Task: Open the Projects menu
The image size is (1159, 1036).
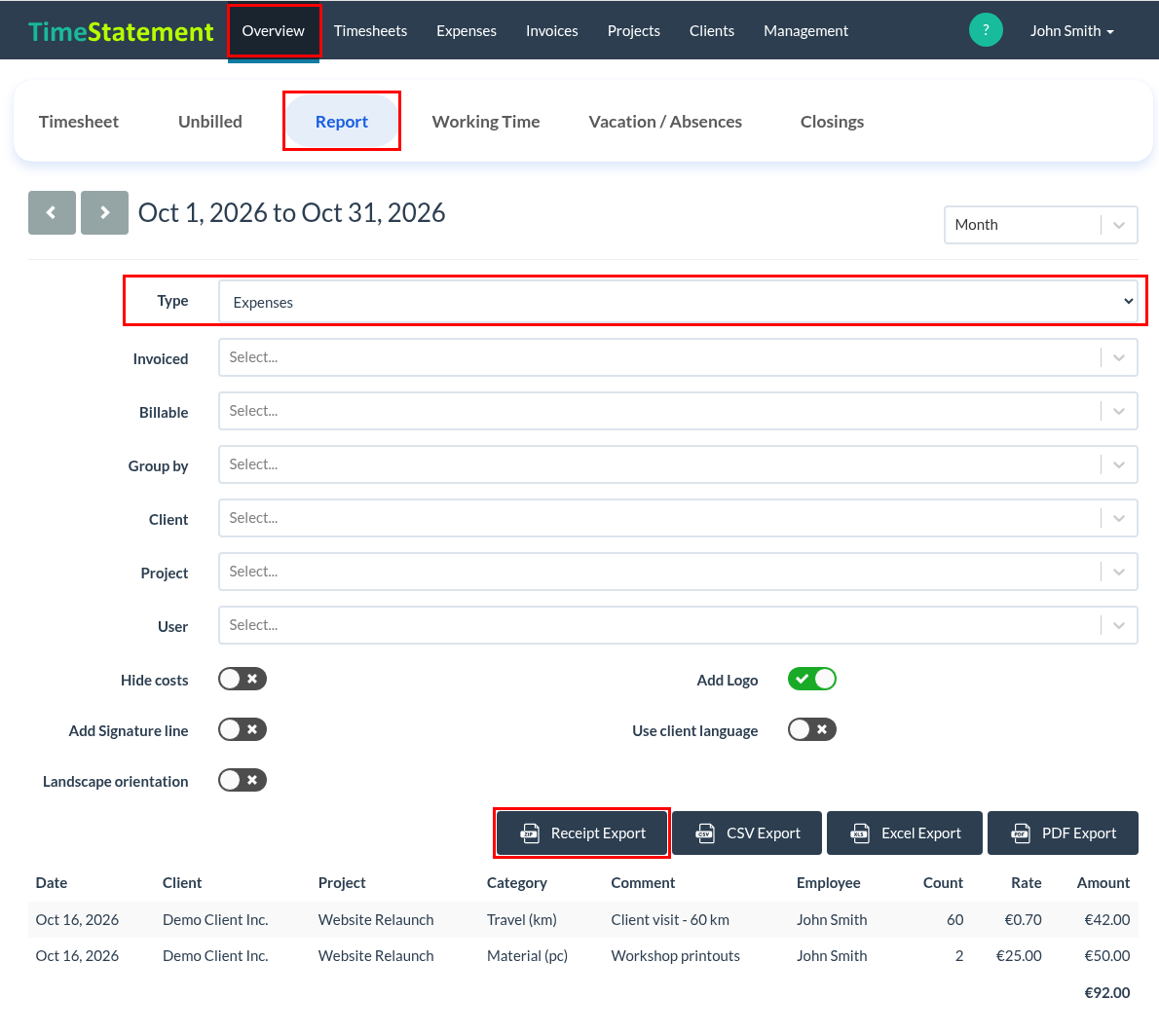Action: click(x=633, y=30)
